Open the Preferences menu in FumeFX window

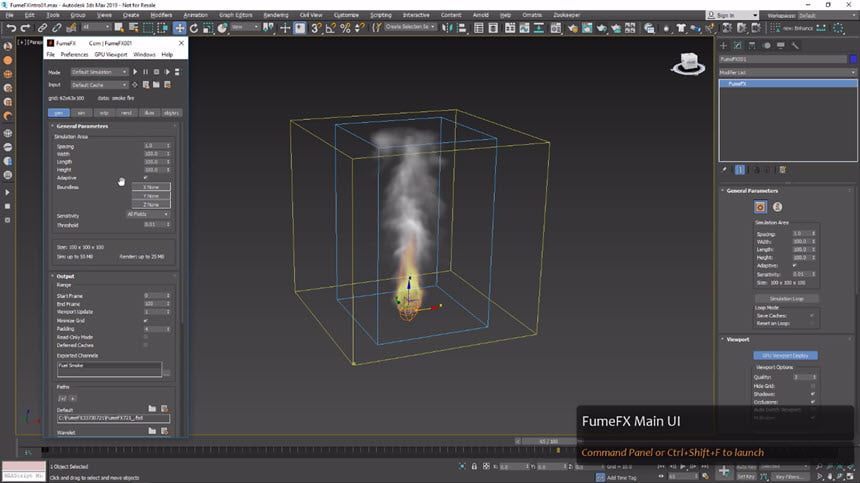pyautogui.click(x=74, y=55)
